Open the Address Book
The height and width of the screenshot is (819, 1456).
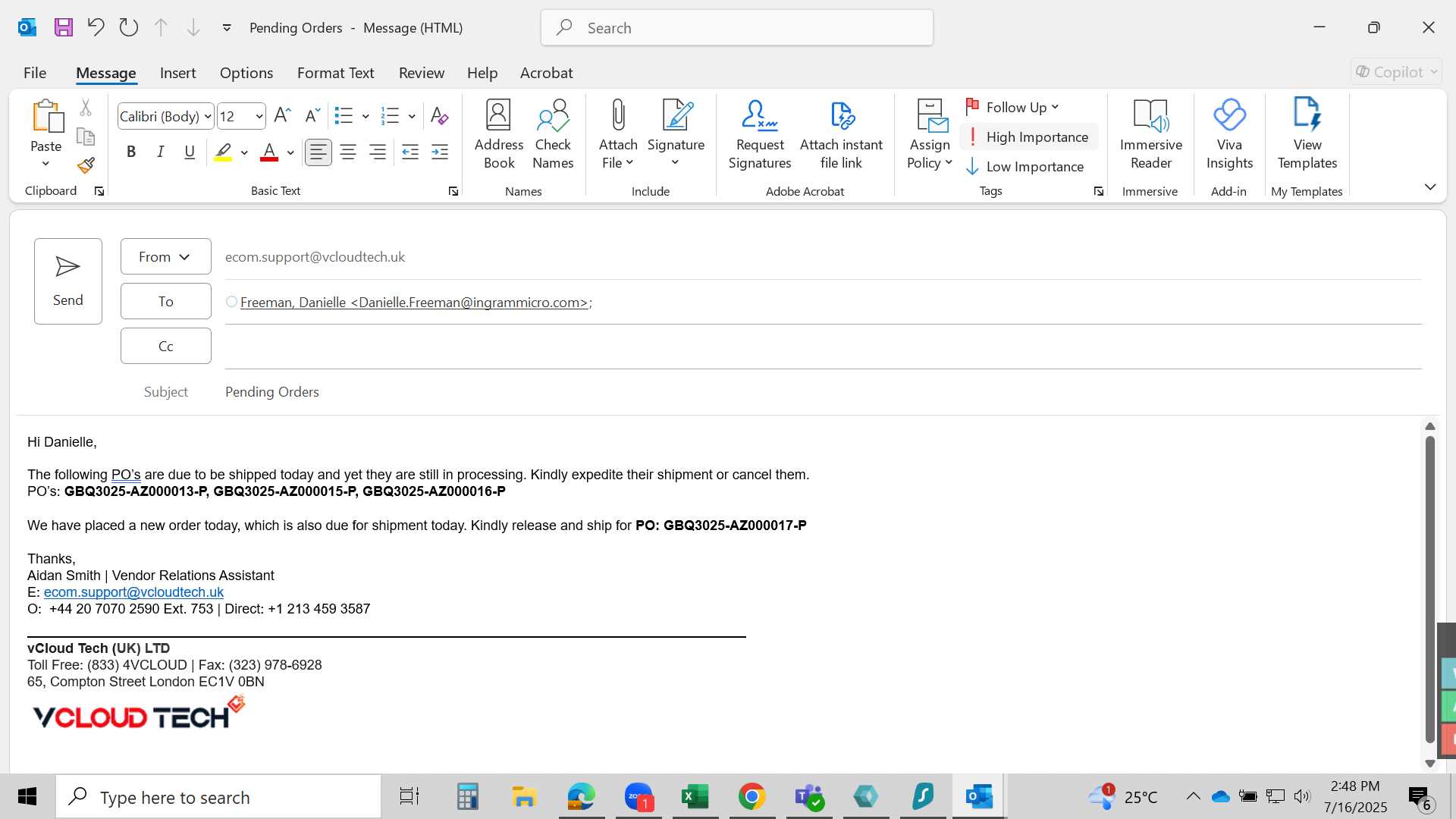(499, 135)
